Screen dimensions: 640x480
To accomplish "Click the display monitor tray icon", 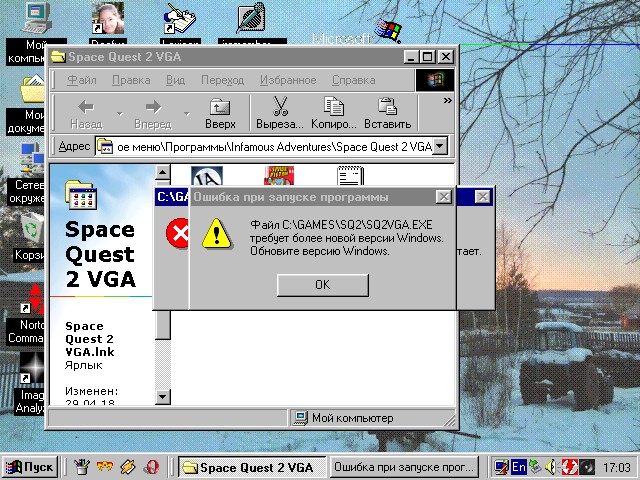I will (501, 467).
